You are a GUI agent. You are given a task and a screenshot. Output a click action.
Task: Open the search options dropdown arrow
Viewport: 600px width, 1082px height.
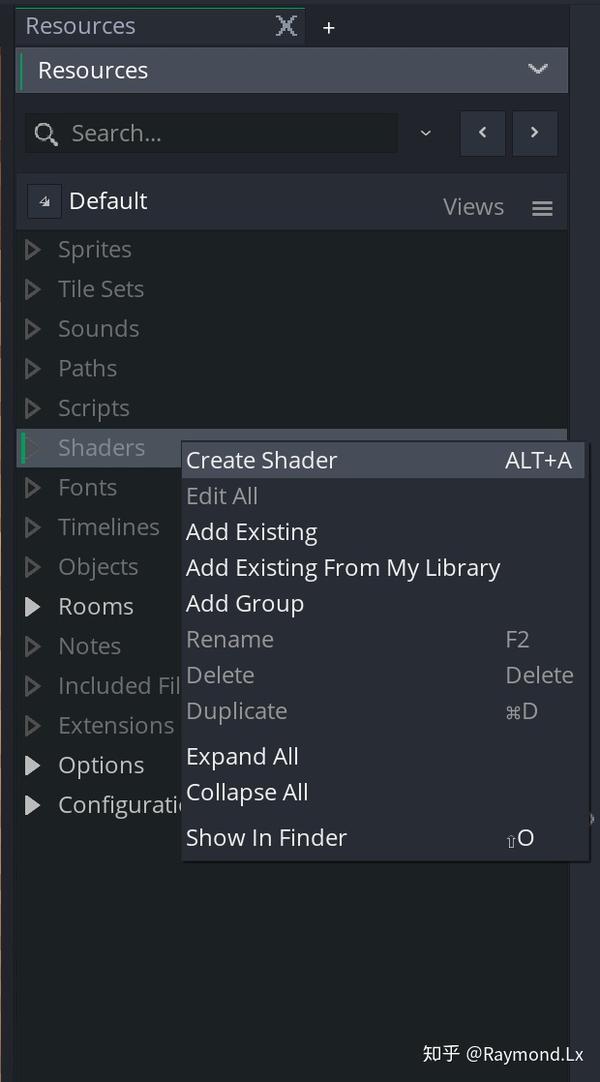(425, 133)
